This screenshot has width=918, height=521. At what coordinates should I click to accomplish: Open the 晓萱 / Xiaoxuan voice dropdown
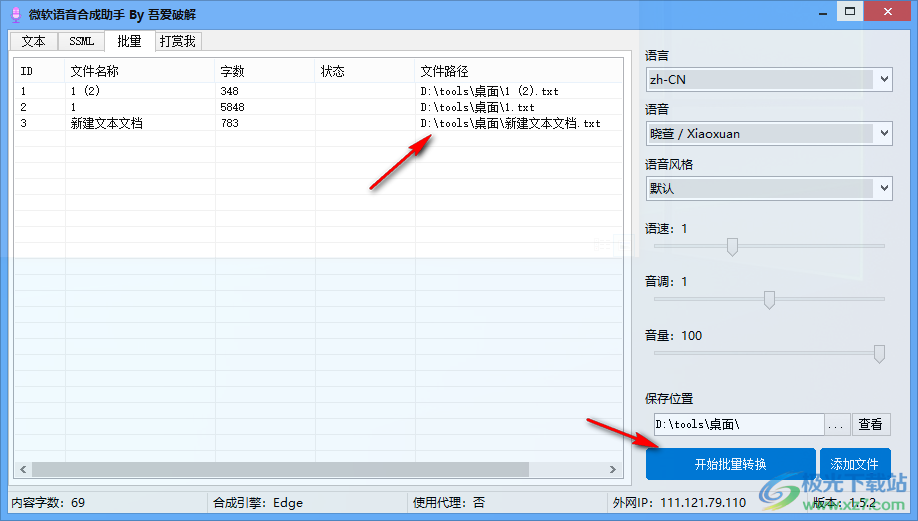(x=769, y=133)
